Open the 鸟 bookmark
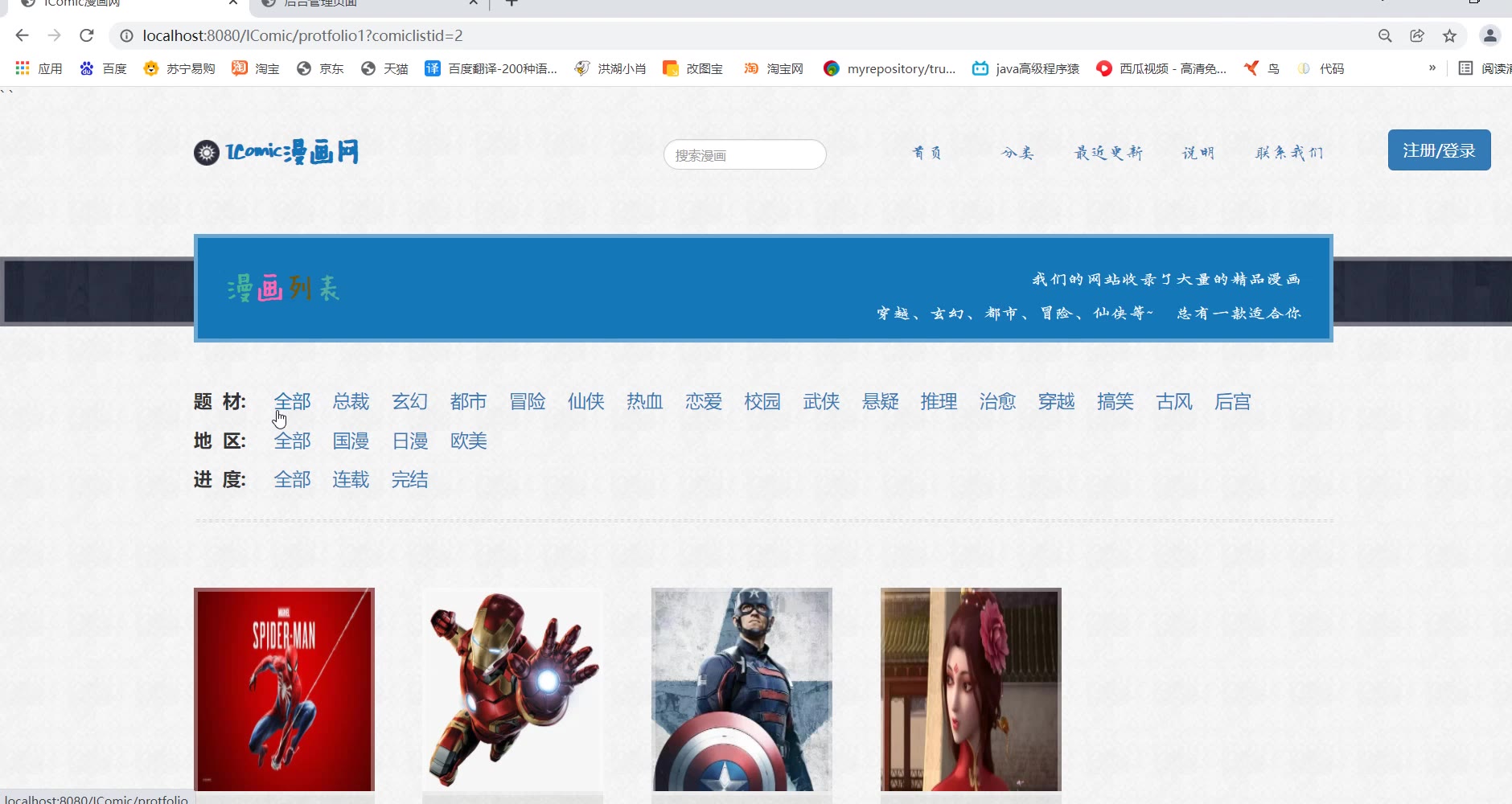 click(1261, 68)
